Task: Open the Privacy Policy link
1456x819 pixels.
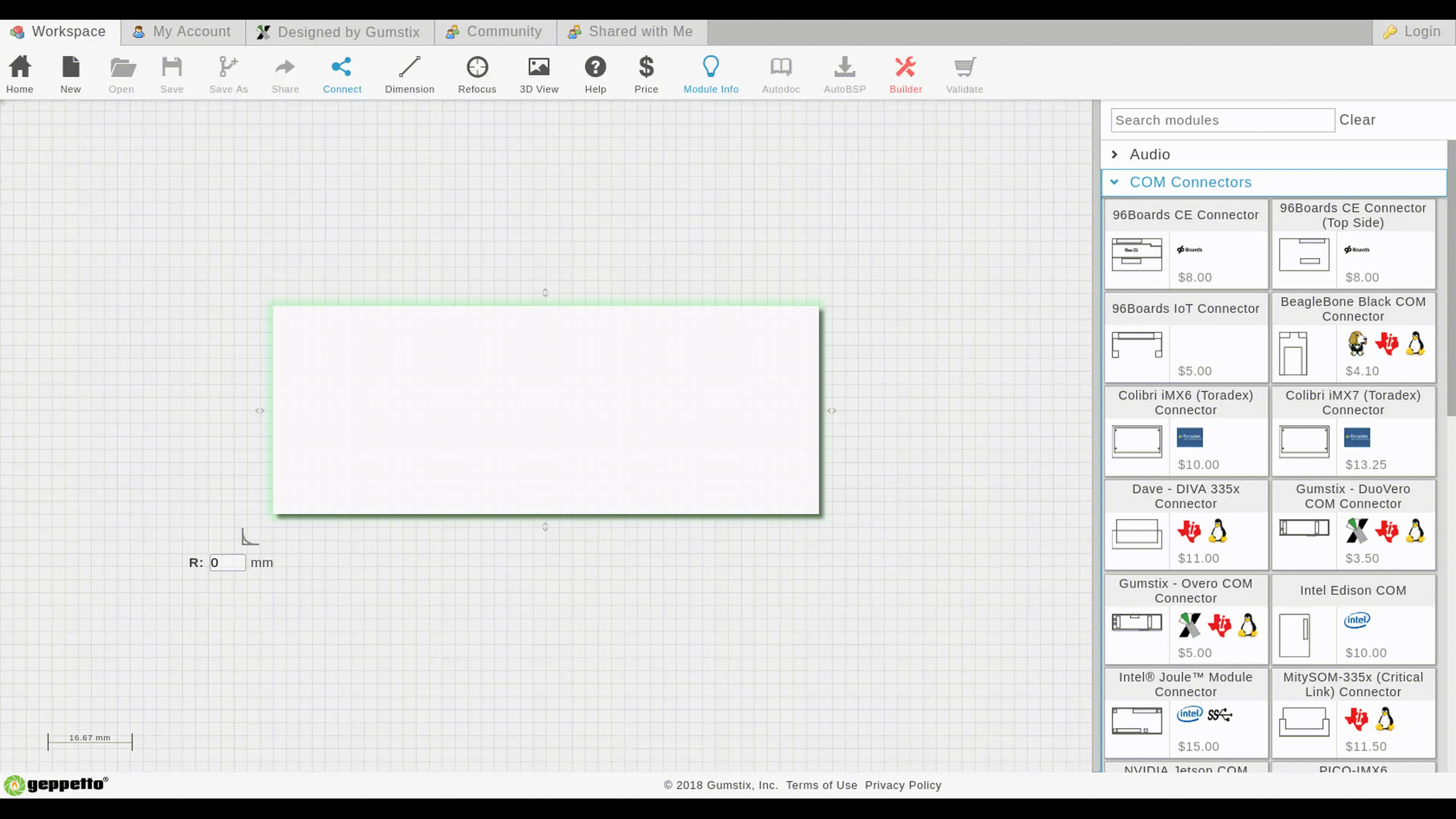Action: click(903, 785)
